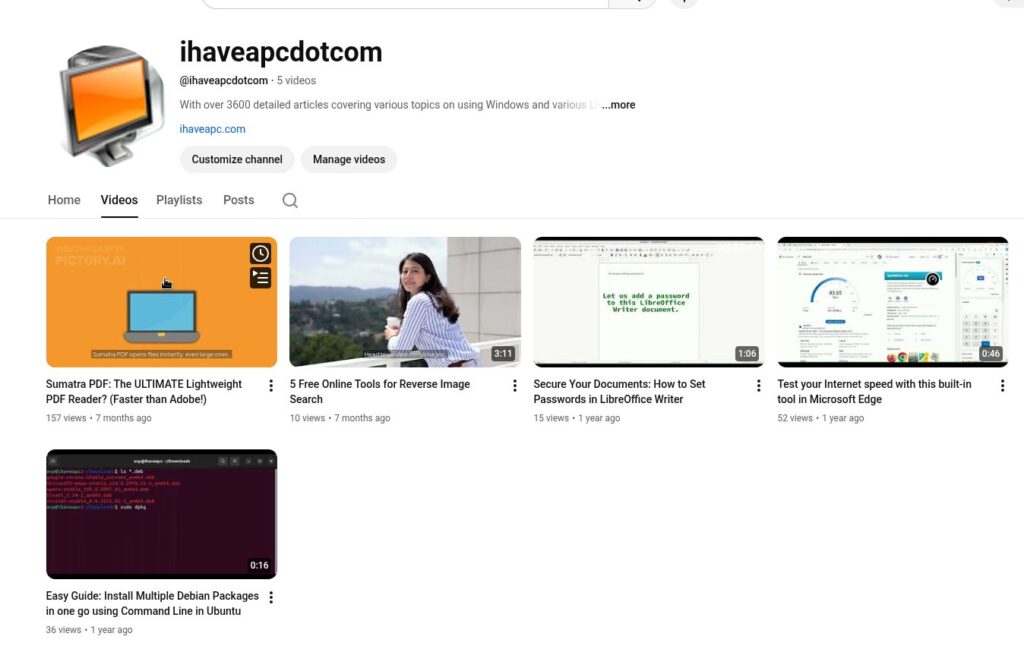This screenshot has width=1024, height=649.
Task: Open options menu for Sumatra PDF video
Action: click(x=271, y=386)
